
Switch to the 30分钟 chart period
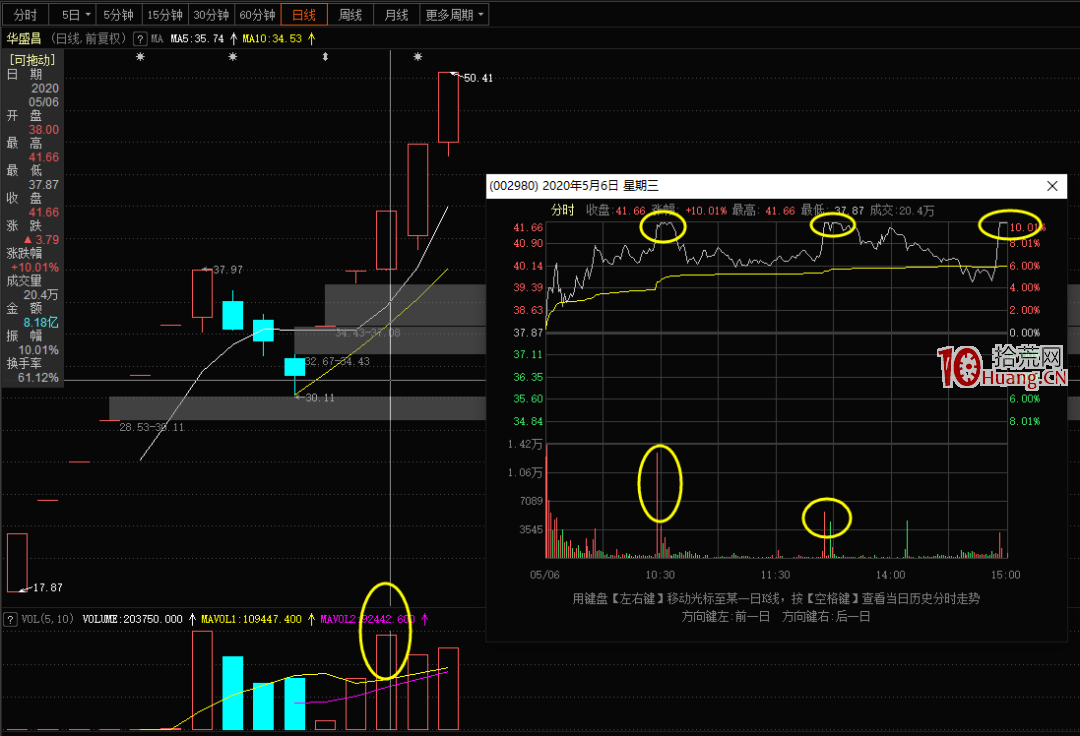pyautogui.click(x=211, y=14)
